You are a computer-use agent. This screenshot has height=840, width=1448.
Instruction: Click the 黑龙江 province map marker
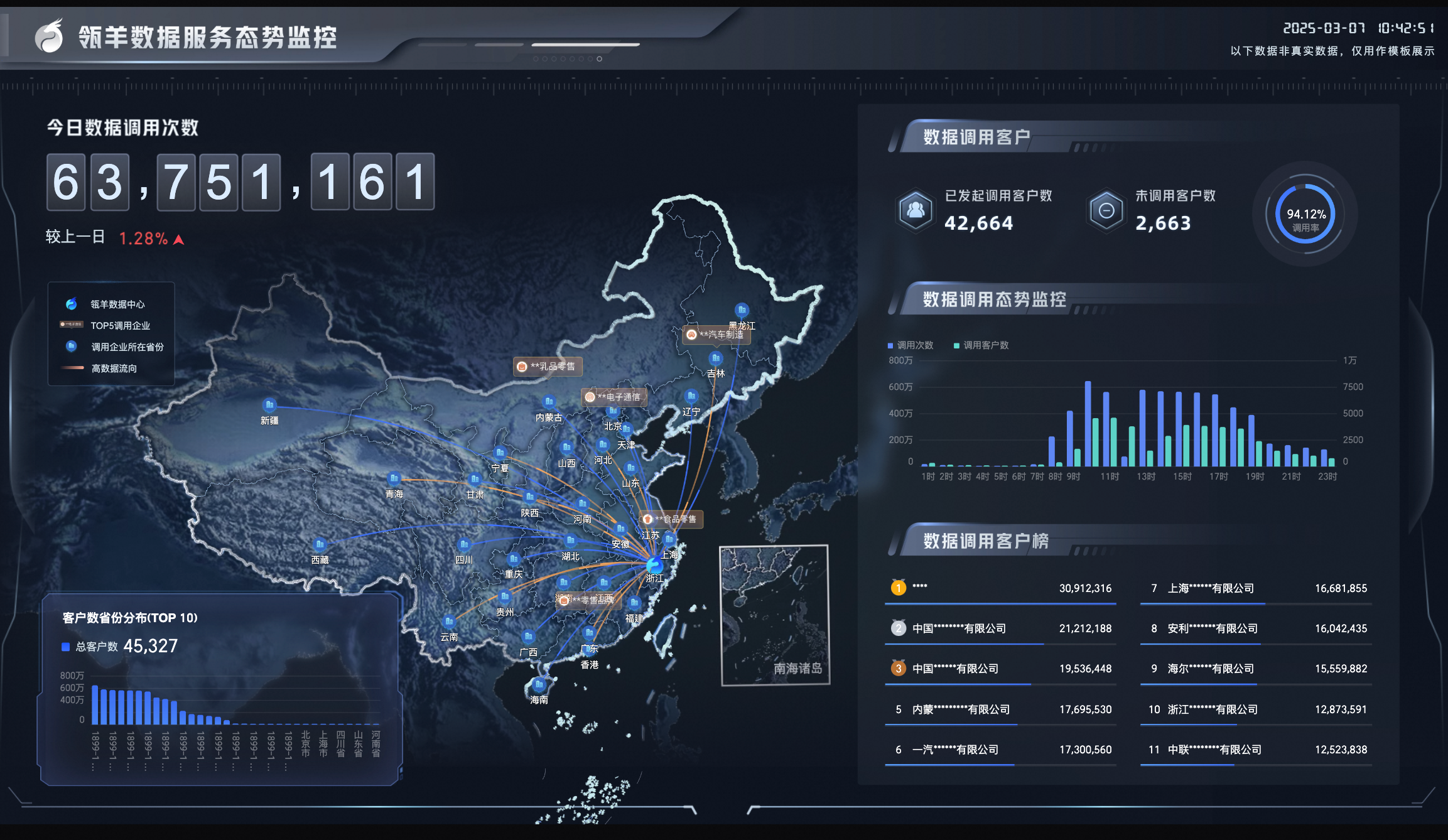742,310
